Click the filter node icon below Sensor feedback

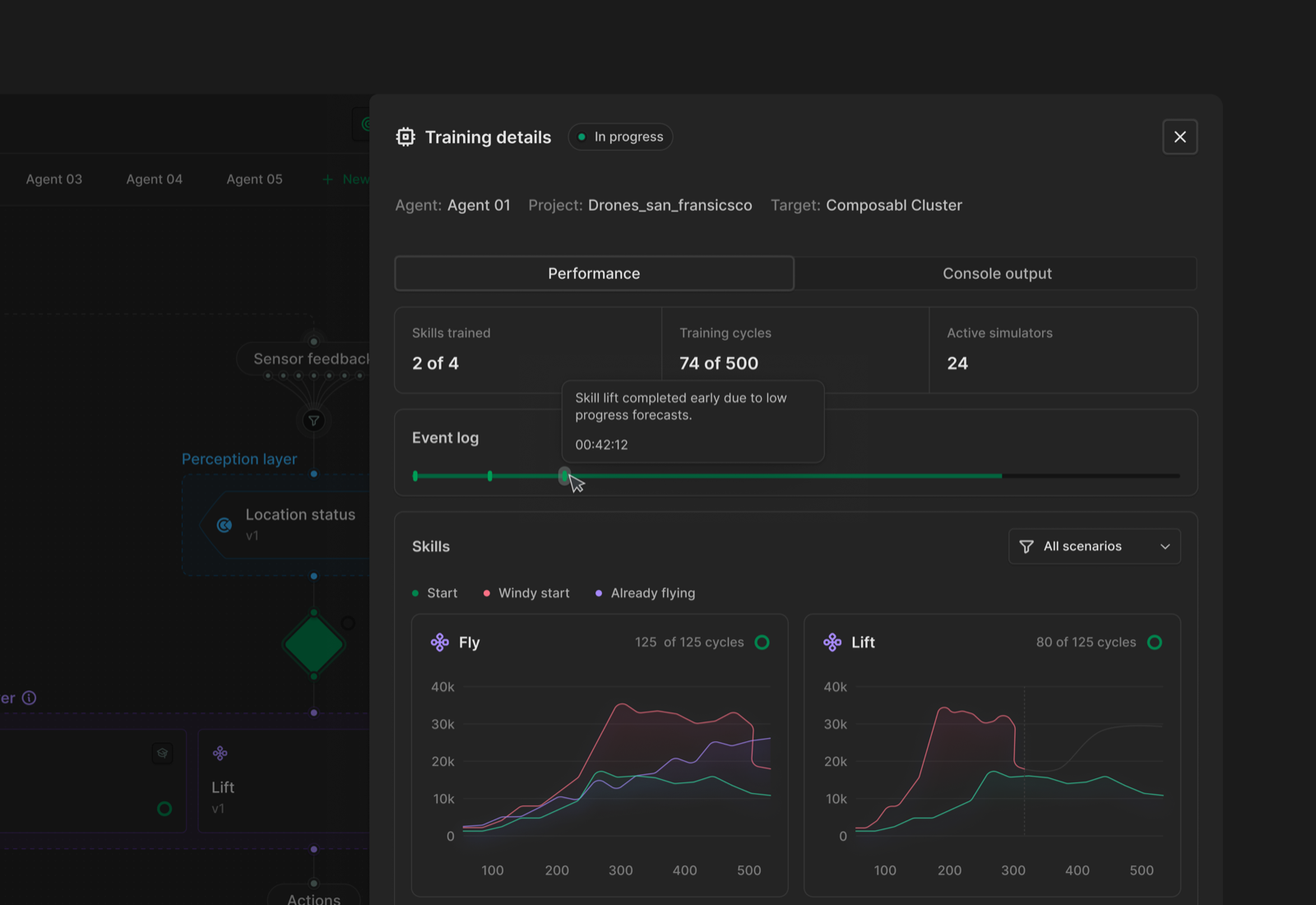[x=313, y=421]
